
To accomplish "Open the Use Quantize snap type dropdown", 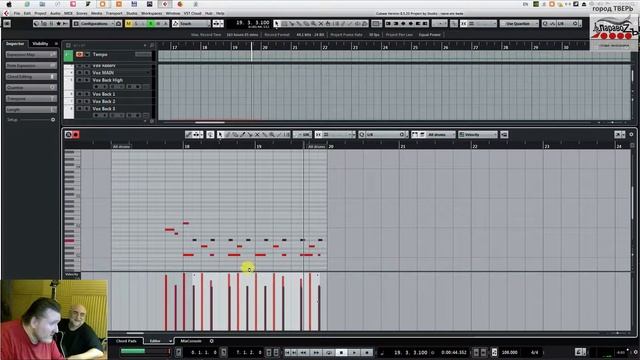I will pyautogui.click(x=519, y=24).
